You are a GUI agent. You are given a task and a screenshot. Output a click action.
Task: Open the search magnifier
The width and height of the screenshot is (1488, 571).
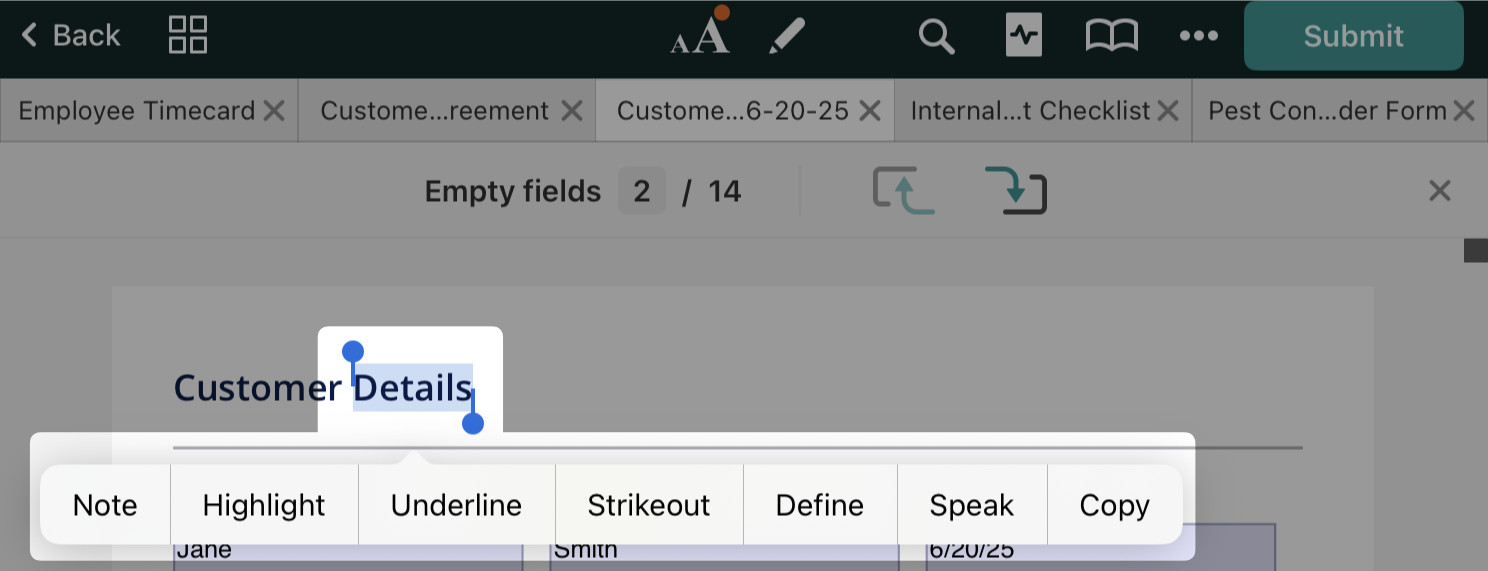pos(936,36)
